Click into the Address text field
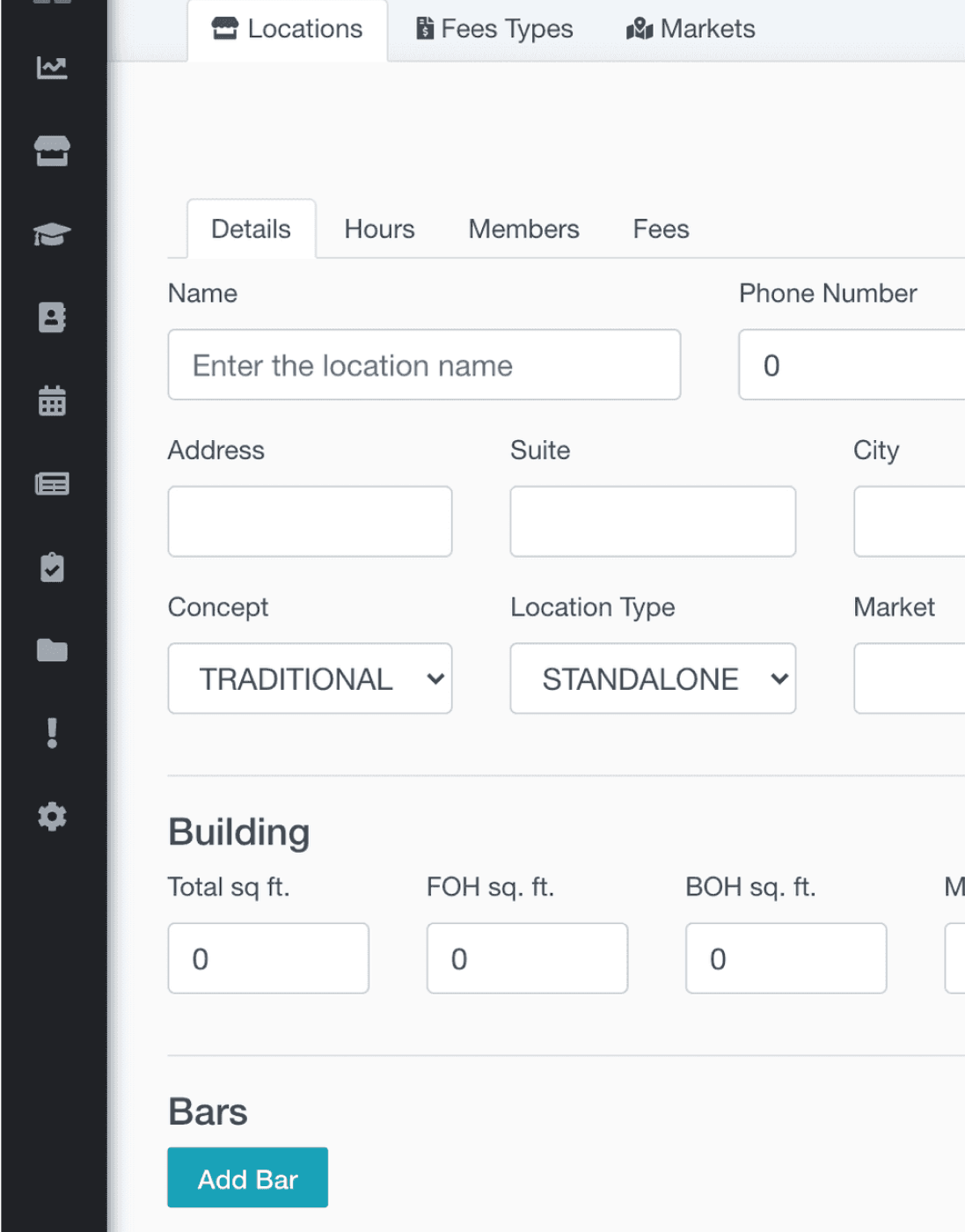The image size is (965, 1232). point(310,522)
